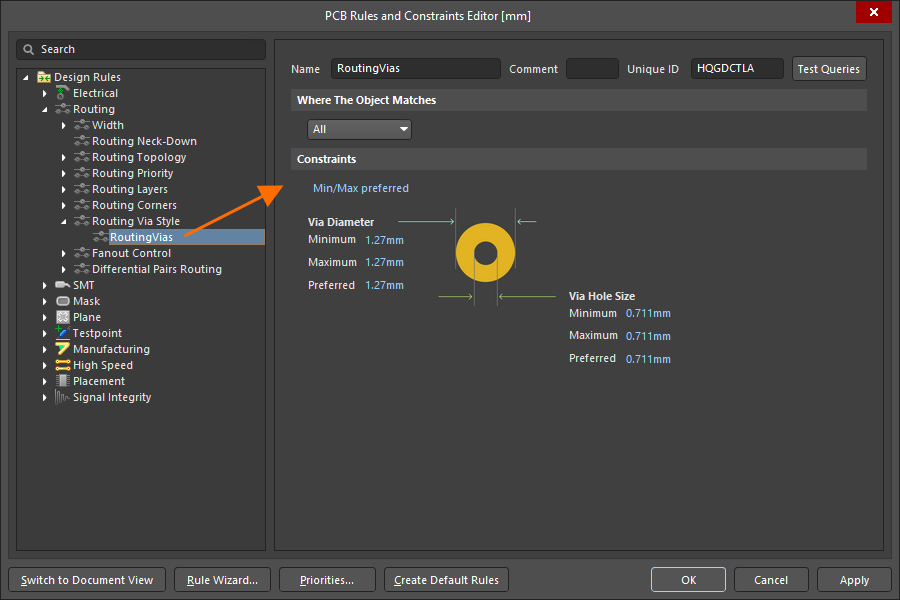Click the Manufacturing category icon

pos(62,349)
